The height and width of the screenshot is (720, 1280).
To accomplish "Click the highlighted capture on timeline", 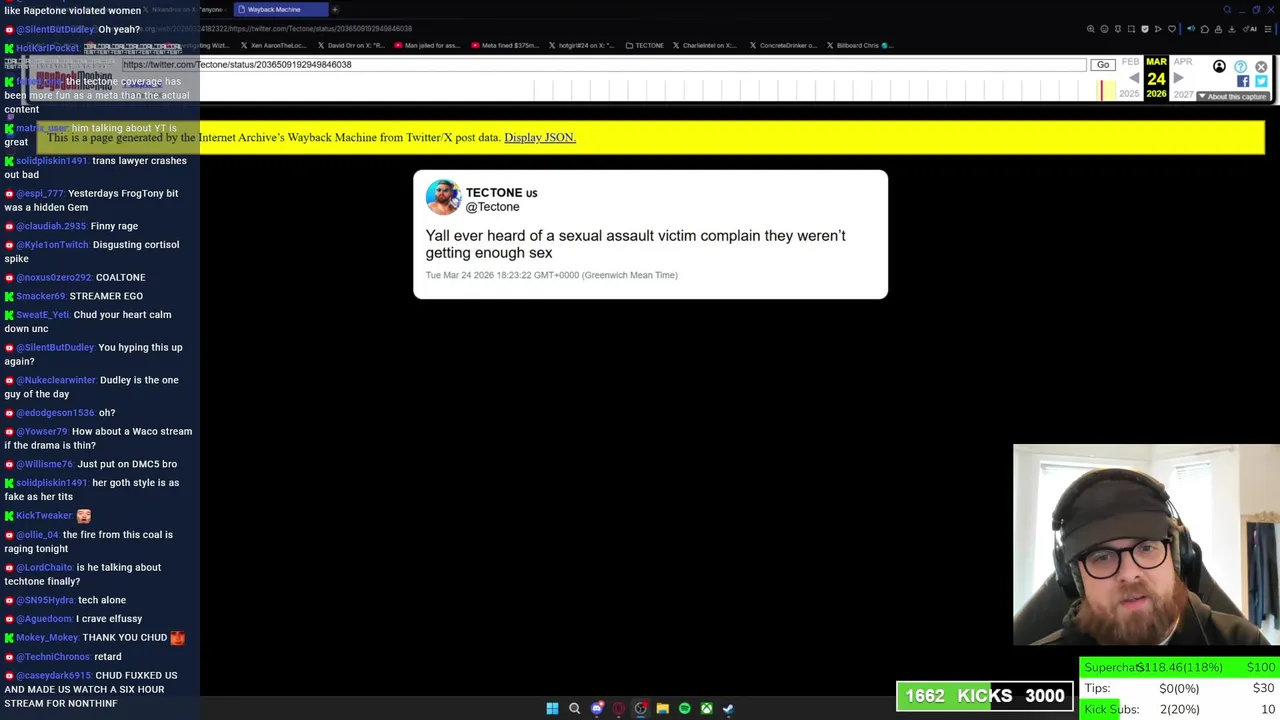I will pos(1102,90).
